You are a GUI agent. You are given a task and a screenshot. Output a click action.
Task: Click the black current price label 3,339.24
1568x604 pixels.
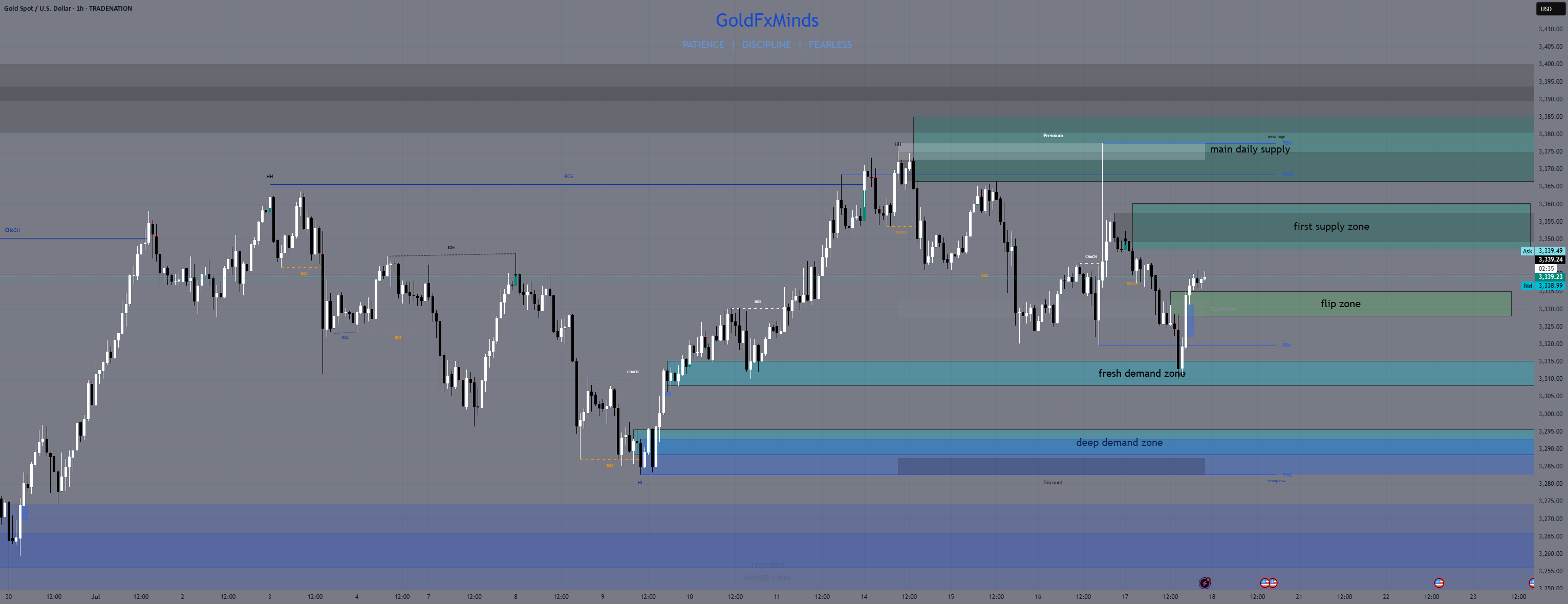pyautogui.click(x=1551, y=260)
